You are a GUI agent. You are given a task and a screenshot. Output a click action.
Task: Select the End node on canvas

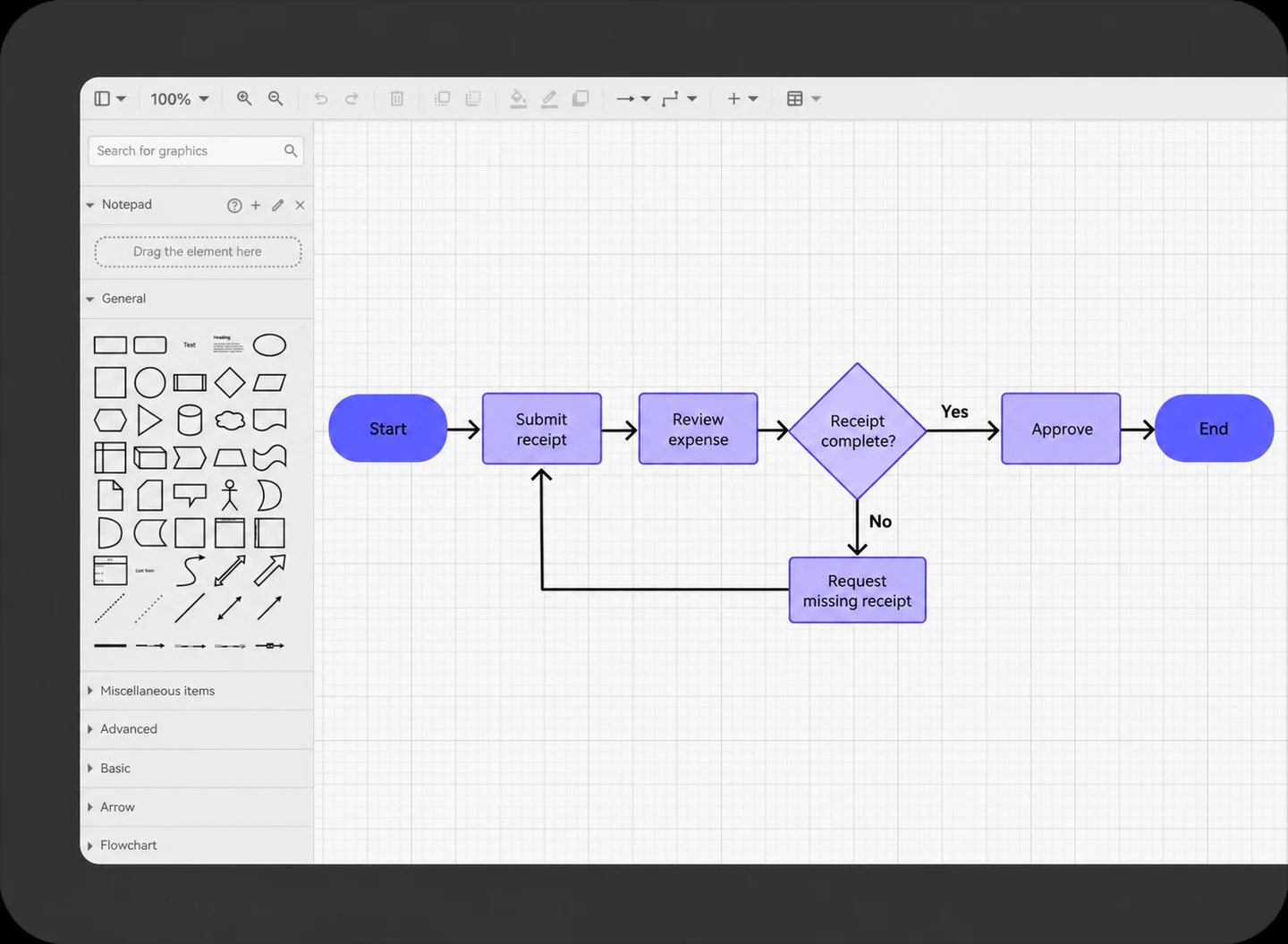click(1214, 429)
